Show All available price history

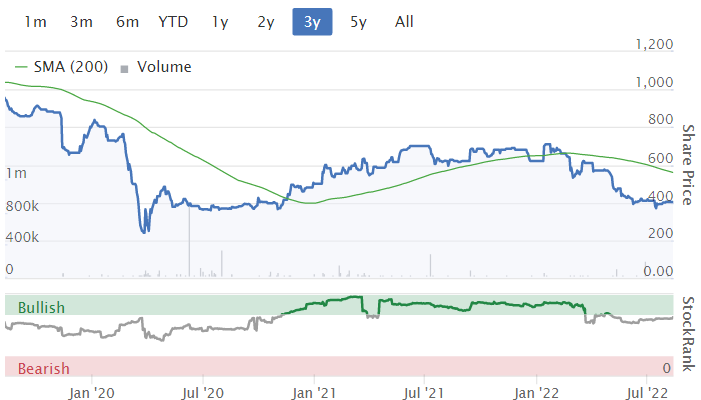tap(404, 21)
